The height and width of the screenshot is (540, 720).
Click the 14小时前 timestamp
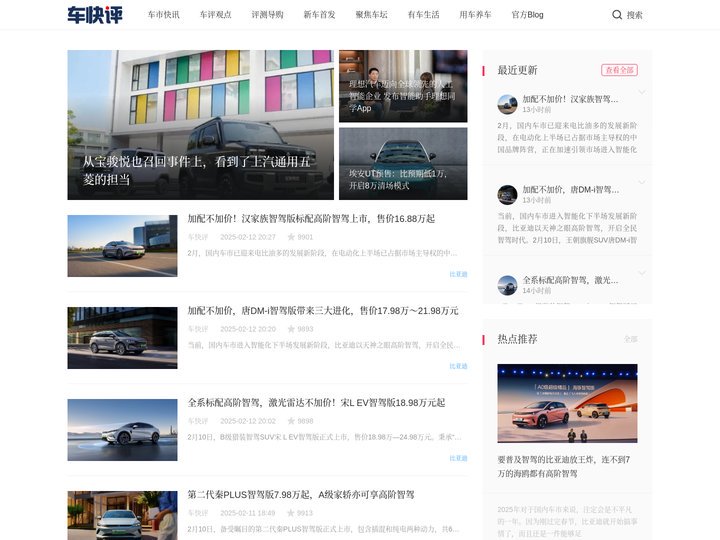(x=537, y=291)
